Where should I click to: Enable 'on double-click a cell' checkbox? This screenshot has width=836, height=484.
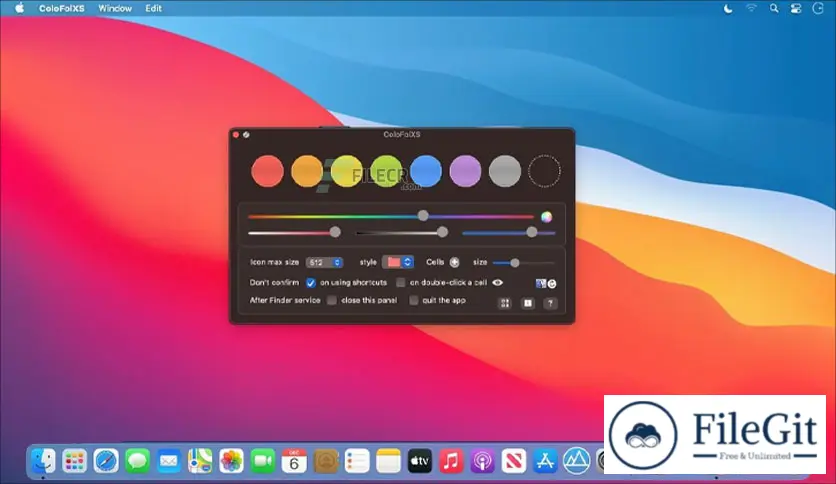pos(400,283)
